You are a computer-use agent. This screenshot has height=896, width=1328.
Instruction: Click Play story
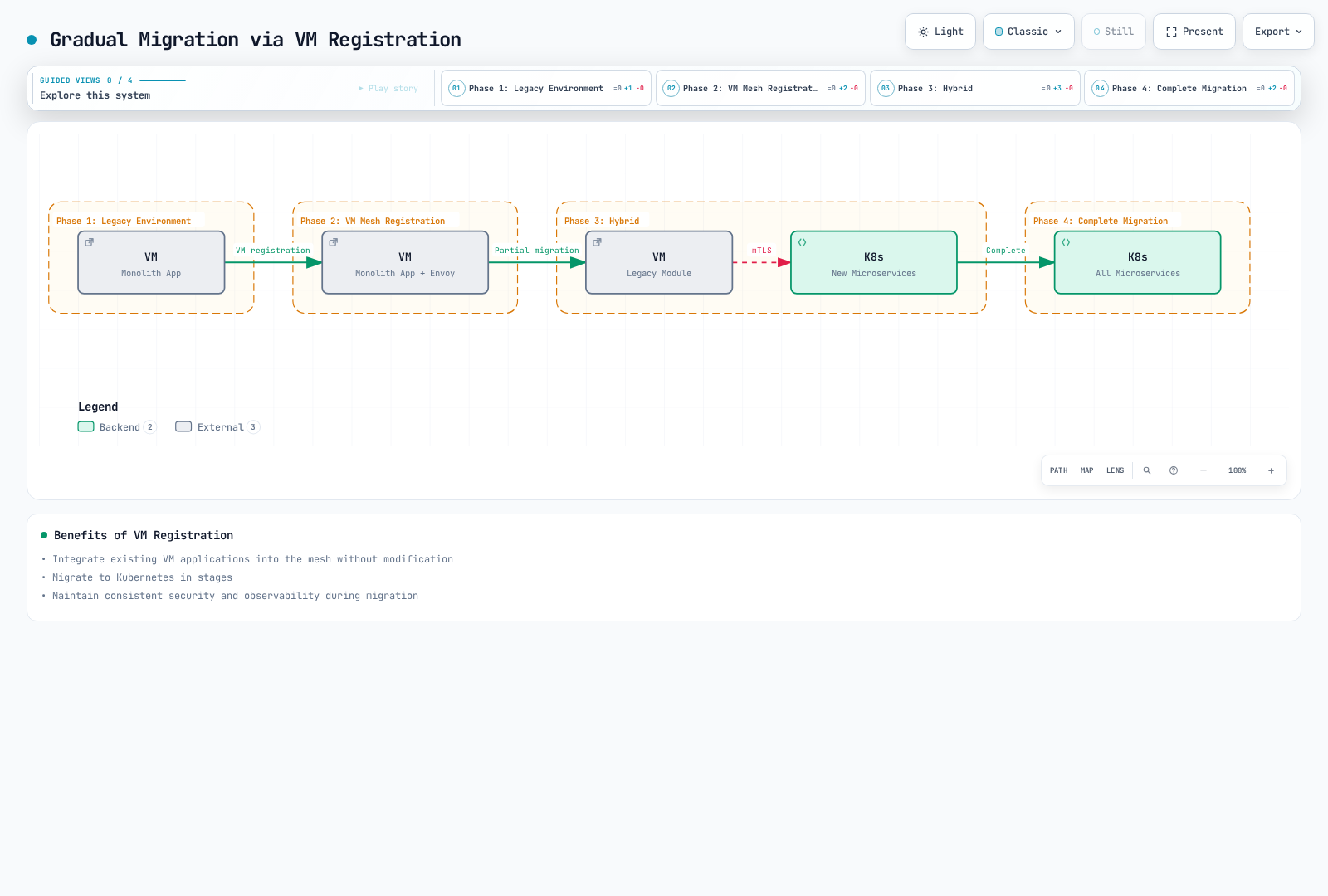[388, 88]
